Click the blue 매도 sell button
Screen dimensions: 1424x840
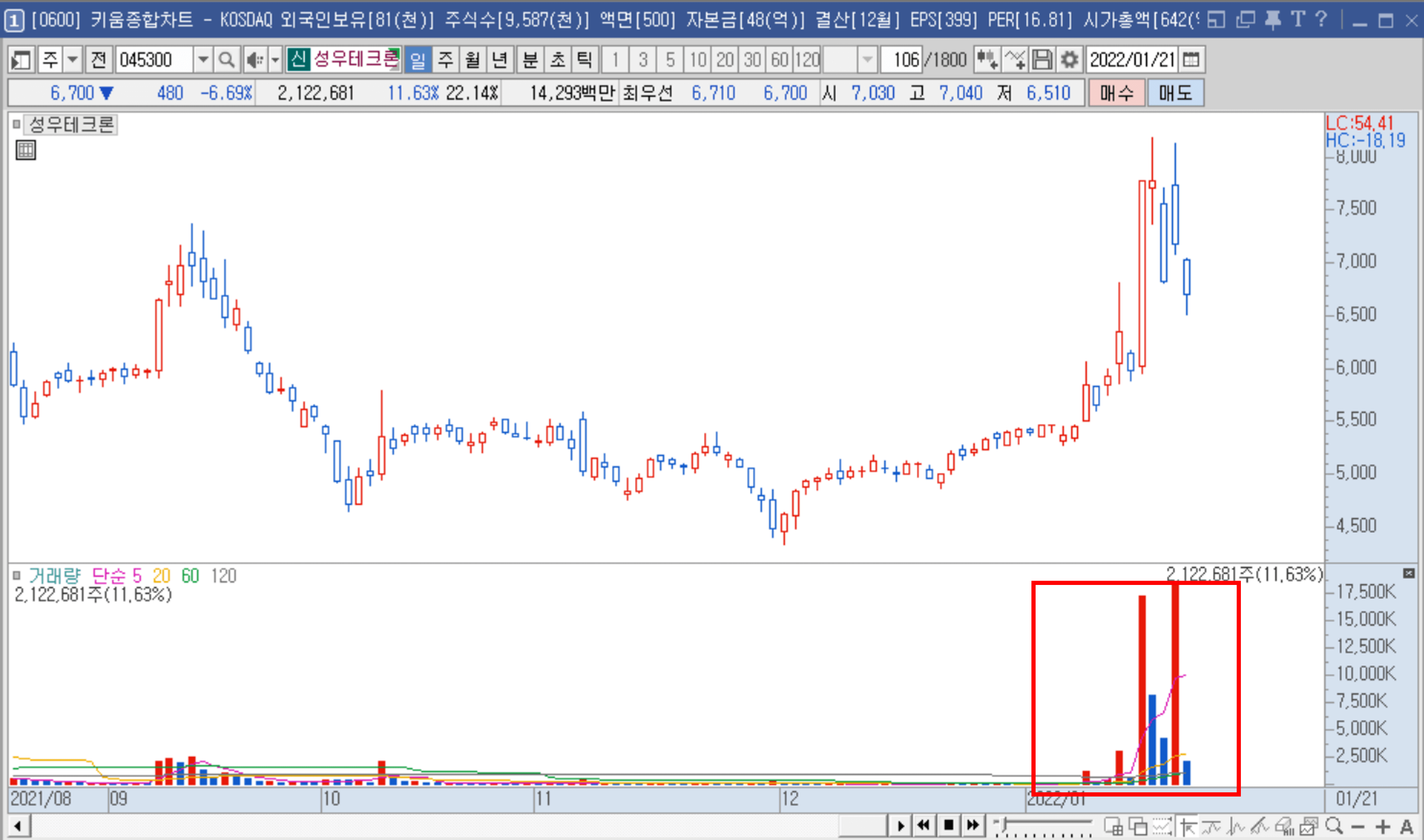click(x=1175, y=93)
